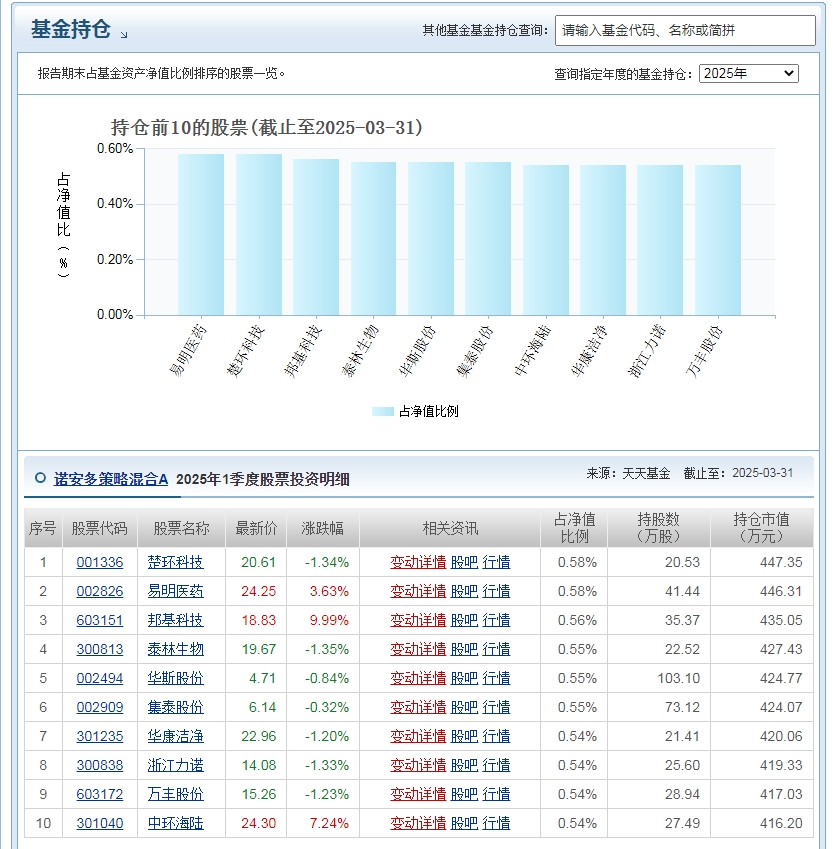Image resolution: width=837 pixels, height=849 pixels.
Task: Click the circle icon before 诺安多策略混合A
Action: click(40, 478)
